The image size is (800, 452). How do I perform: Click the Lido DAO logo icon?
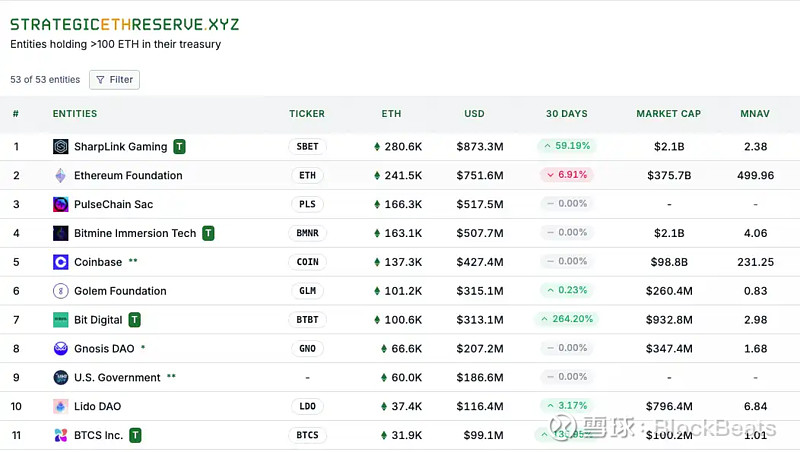click(x=61, y=407)
